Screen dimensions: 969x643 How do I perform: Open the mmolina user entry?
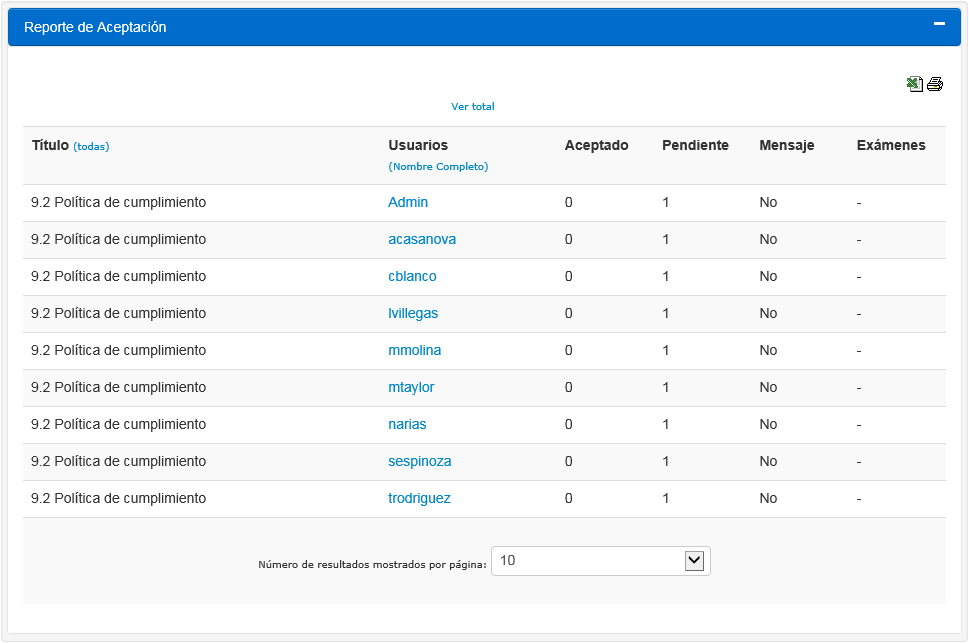pyautogui.click(x=414, y=351)
